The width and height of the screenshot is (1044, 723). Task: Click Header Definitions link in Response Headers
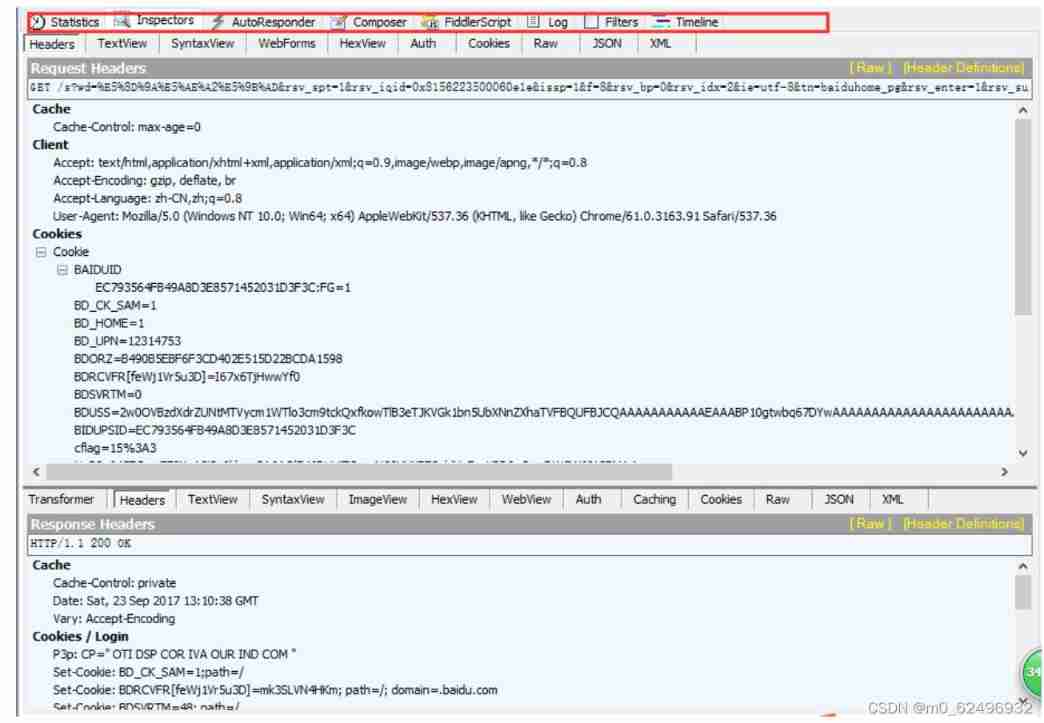pos(963,524)
